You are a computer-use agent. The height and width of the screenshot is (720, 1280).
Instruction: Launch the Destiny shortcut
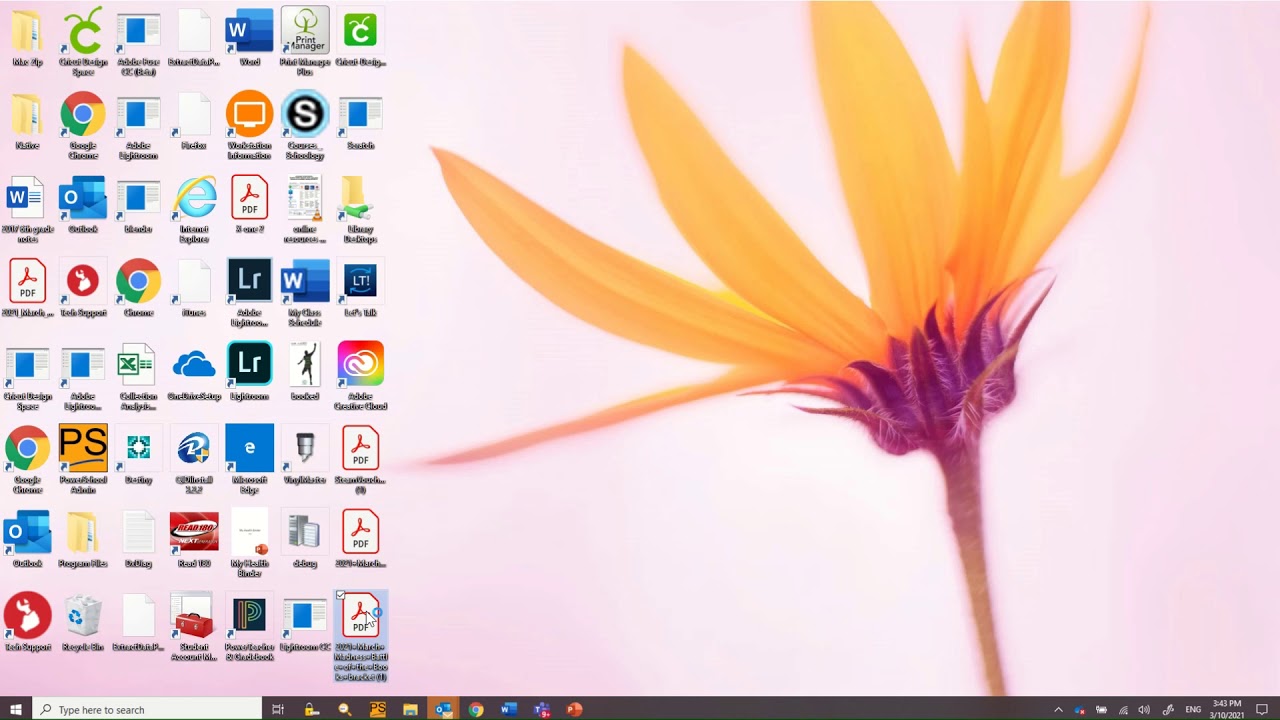pyautogui.click(x=138, y=457)
